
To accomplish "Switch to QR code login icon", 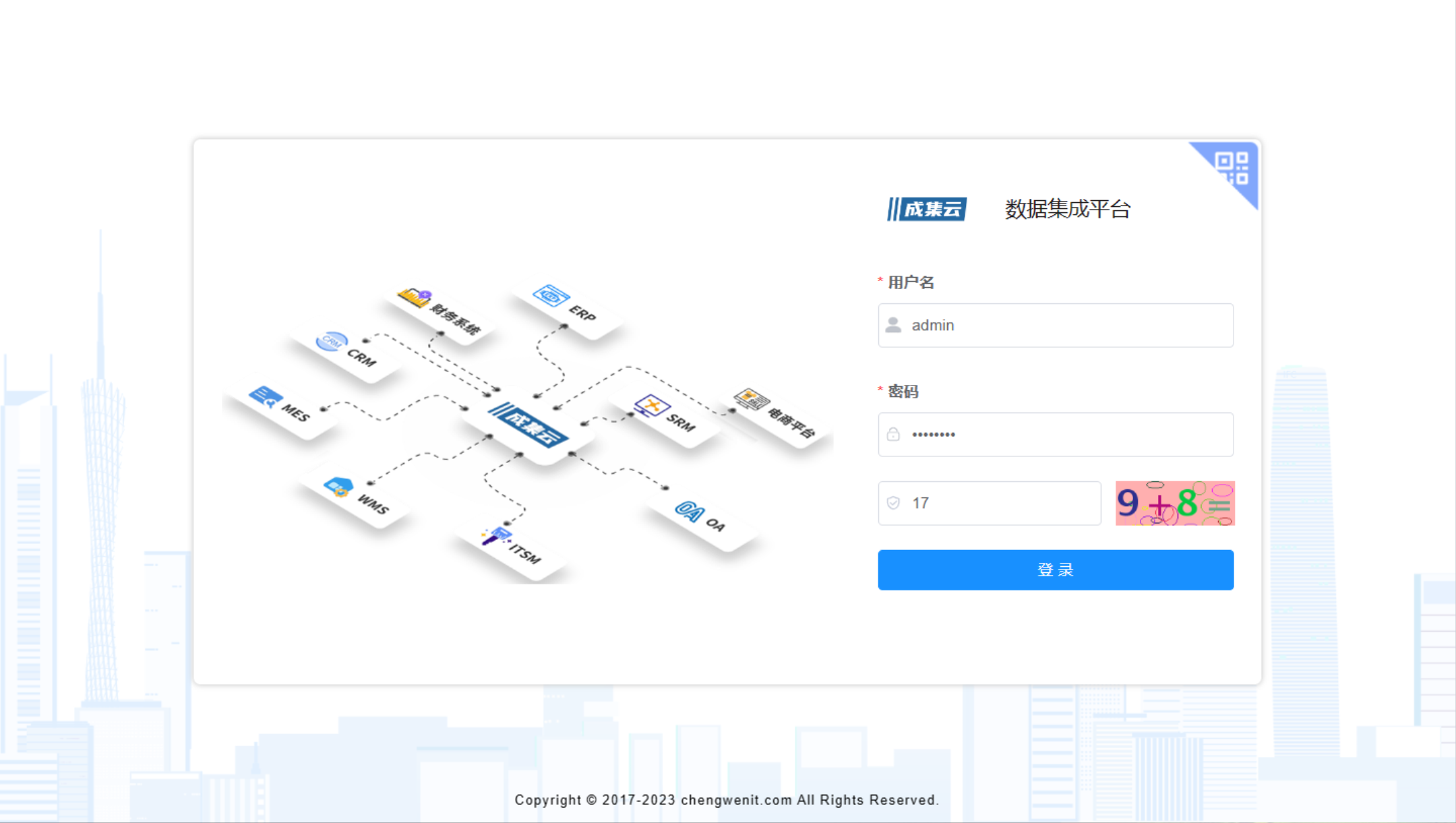I will coord(1232,169).
